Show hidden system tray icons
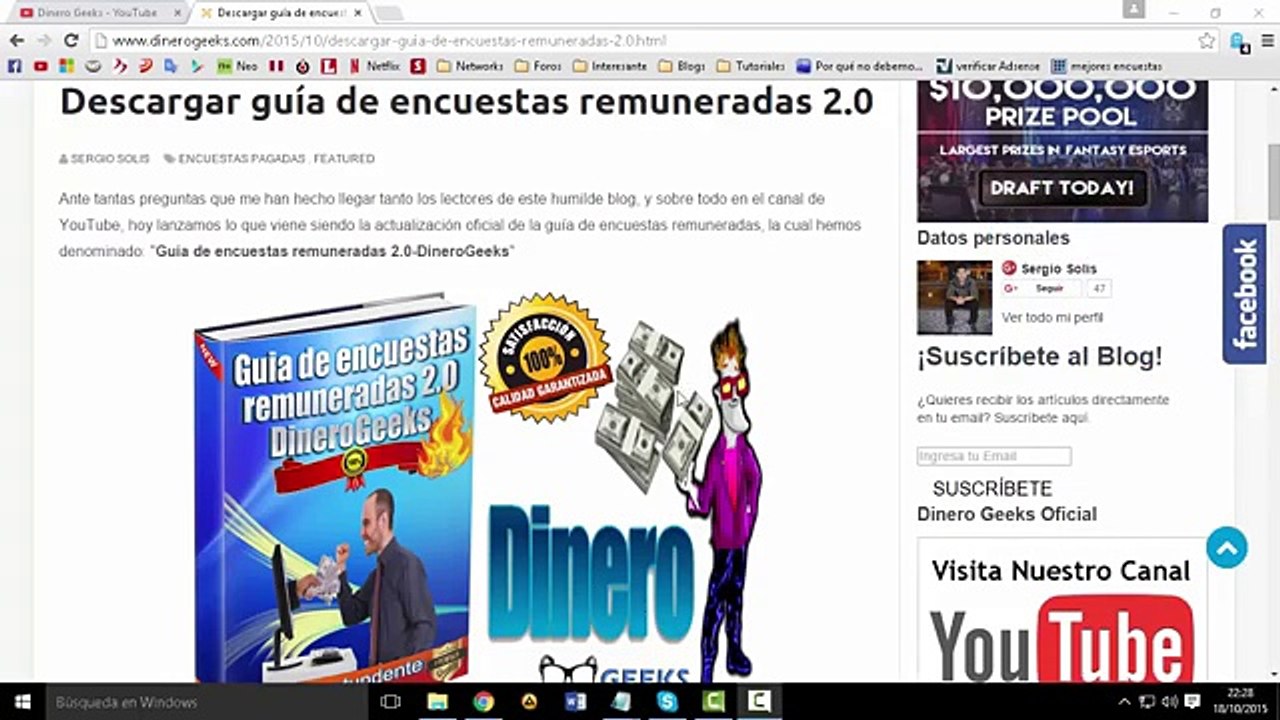The width and height of the screenshot is (1280, 720). 1124,702
